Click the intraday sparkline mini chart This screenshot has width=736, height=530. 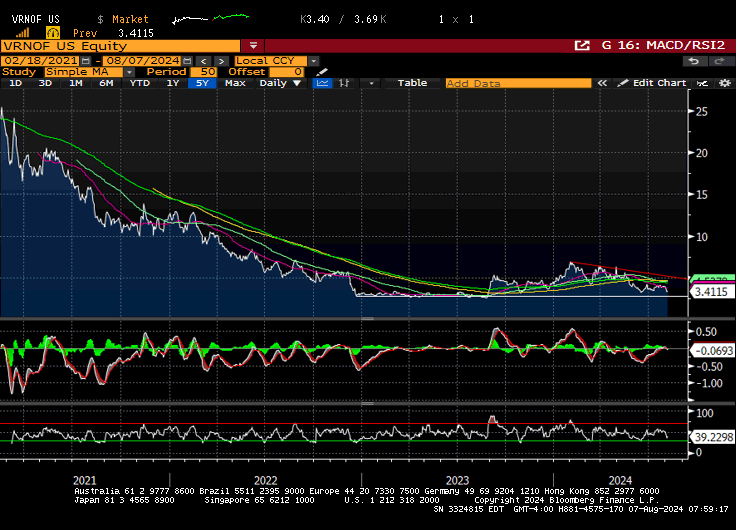(211, 19)
